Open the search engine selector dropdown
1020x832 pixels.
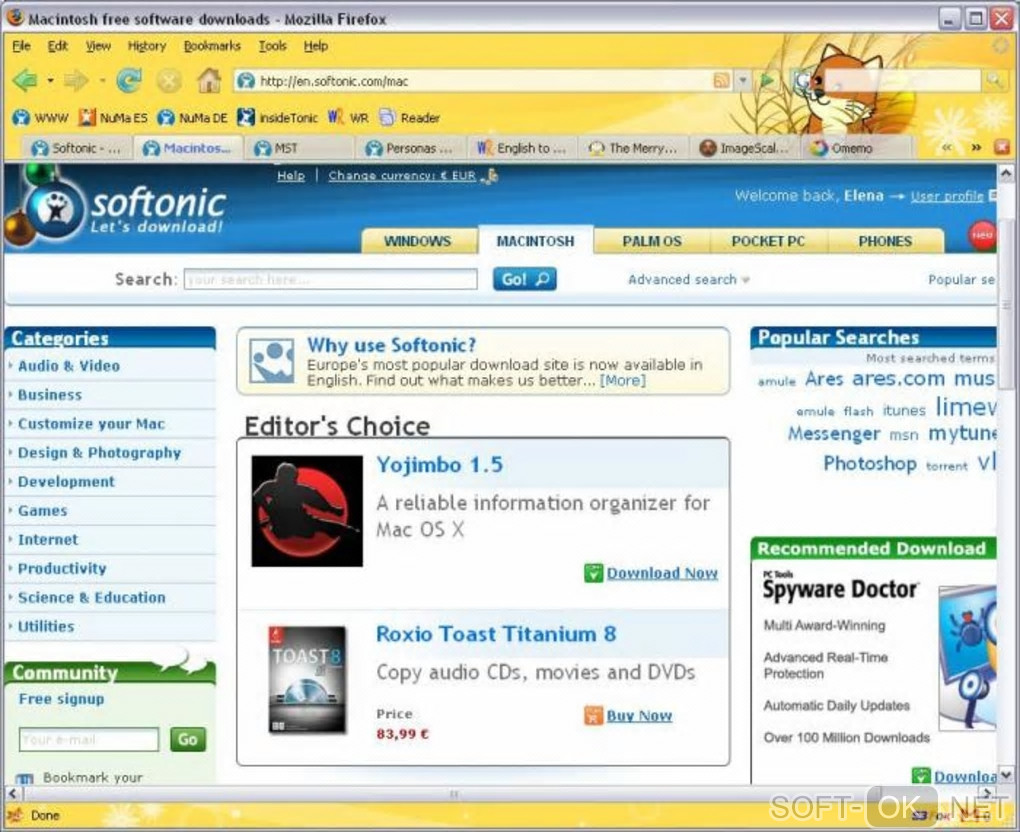point(807,81)
